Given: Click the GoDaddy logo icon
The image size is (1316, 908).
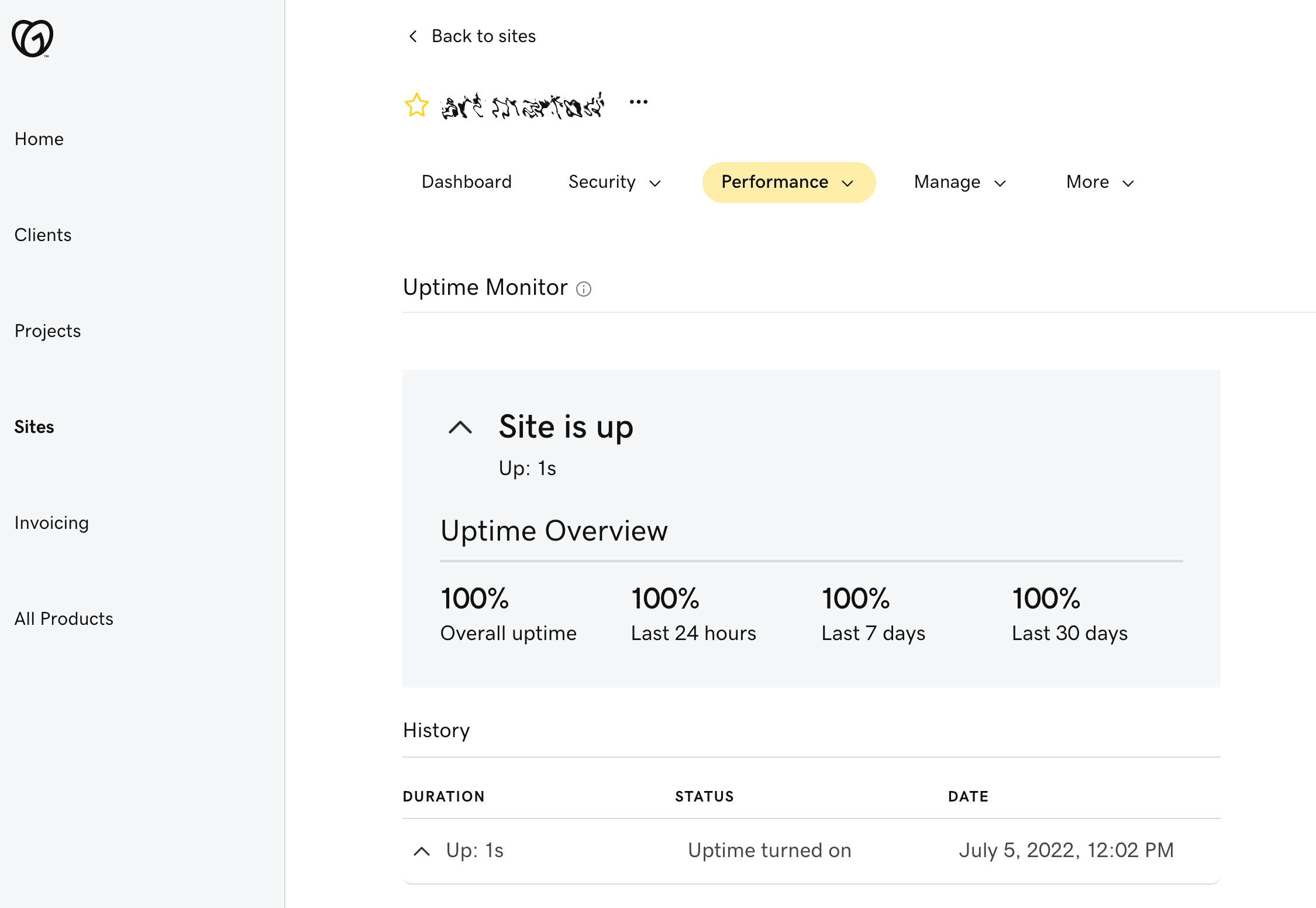Looking at the screenshot, I should pos(33,39).
